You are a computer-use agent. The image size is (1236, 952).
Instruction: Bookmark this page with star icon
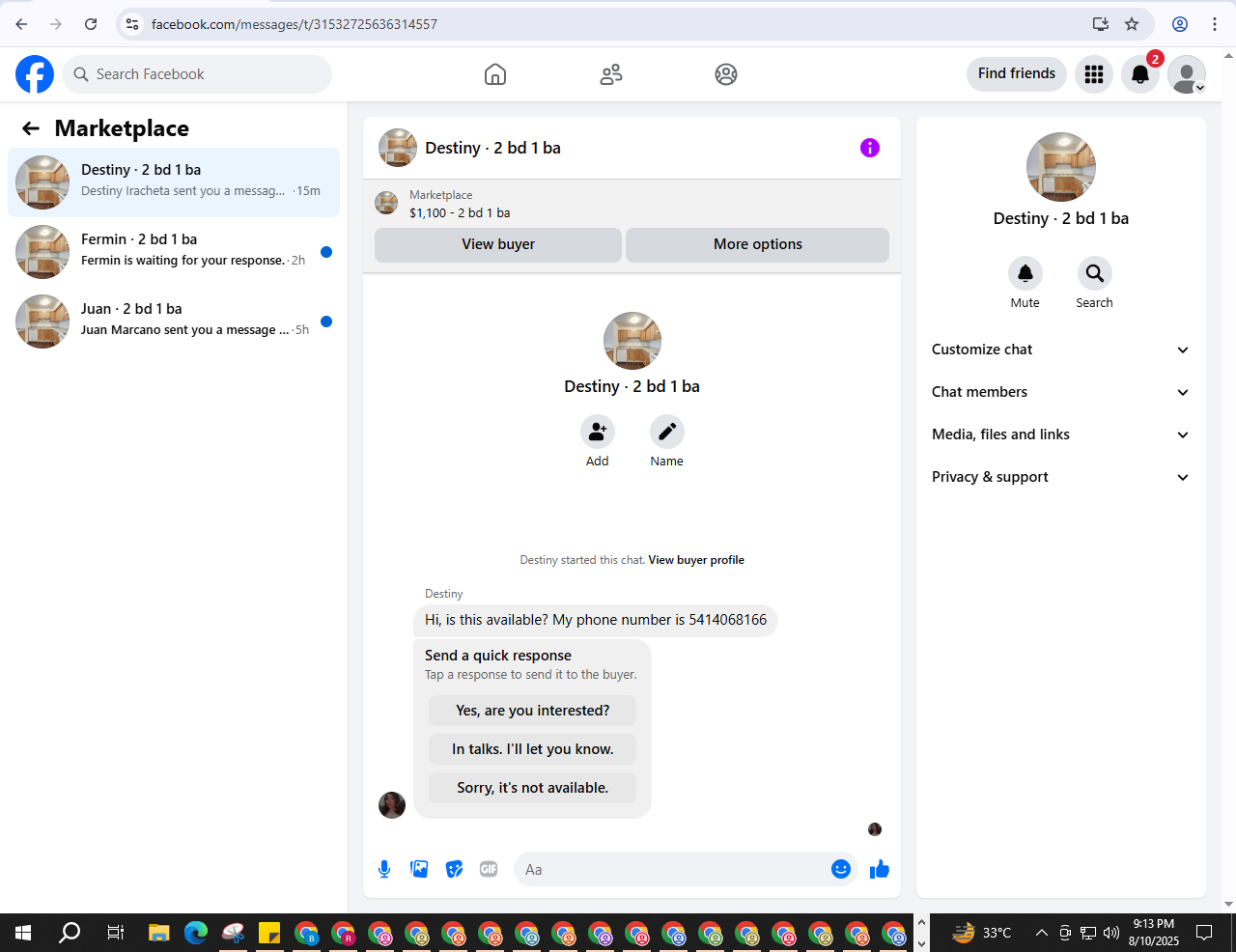coord(1132,24)
